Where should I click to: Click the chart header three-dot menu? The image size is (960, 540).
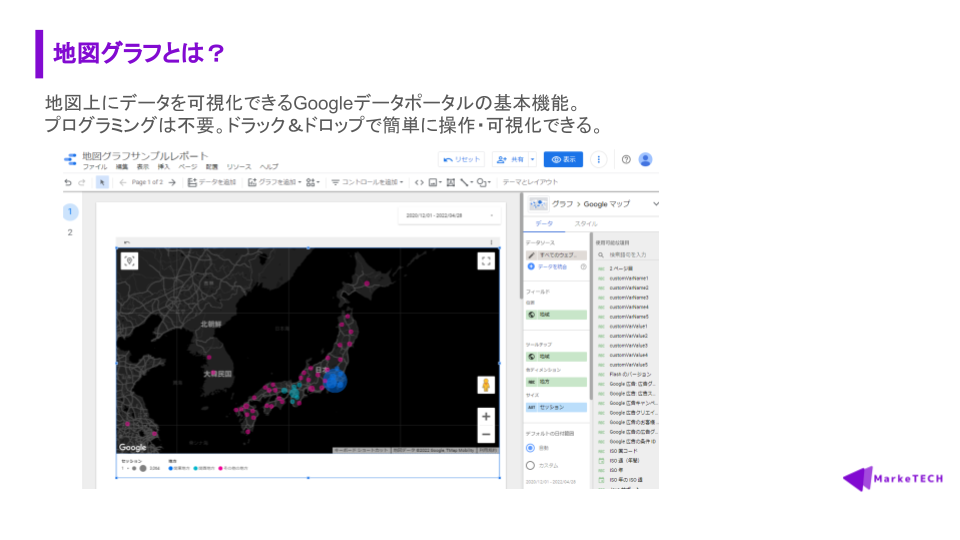tap(491, 242)
